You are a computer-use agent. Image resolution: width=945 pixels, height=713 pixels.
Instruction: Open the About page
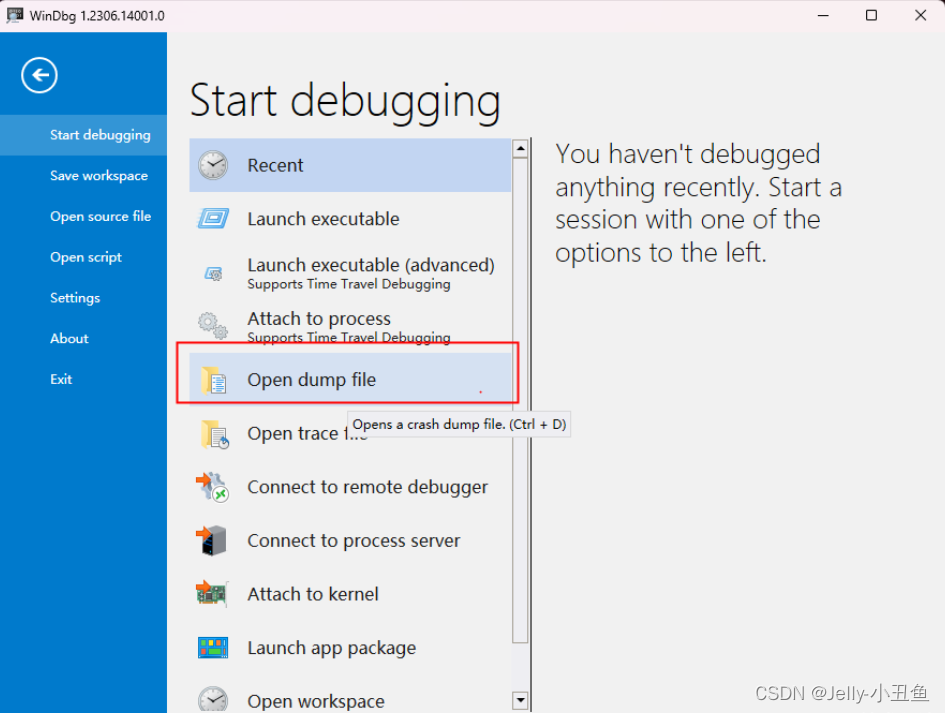point(83,339)
